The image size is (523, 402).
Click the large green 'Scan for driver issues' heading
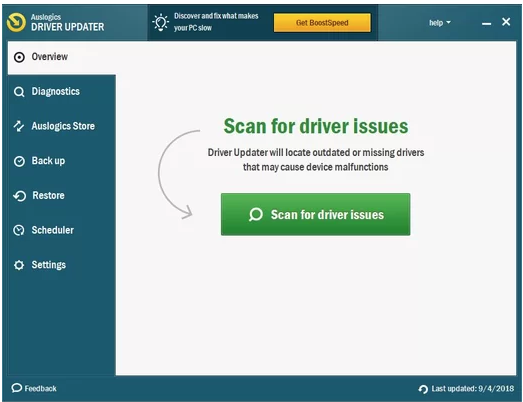[316, 126]
